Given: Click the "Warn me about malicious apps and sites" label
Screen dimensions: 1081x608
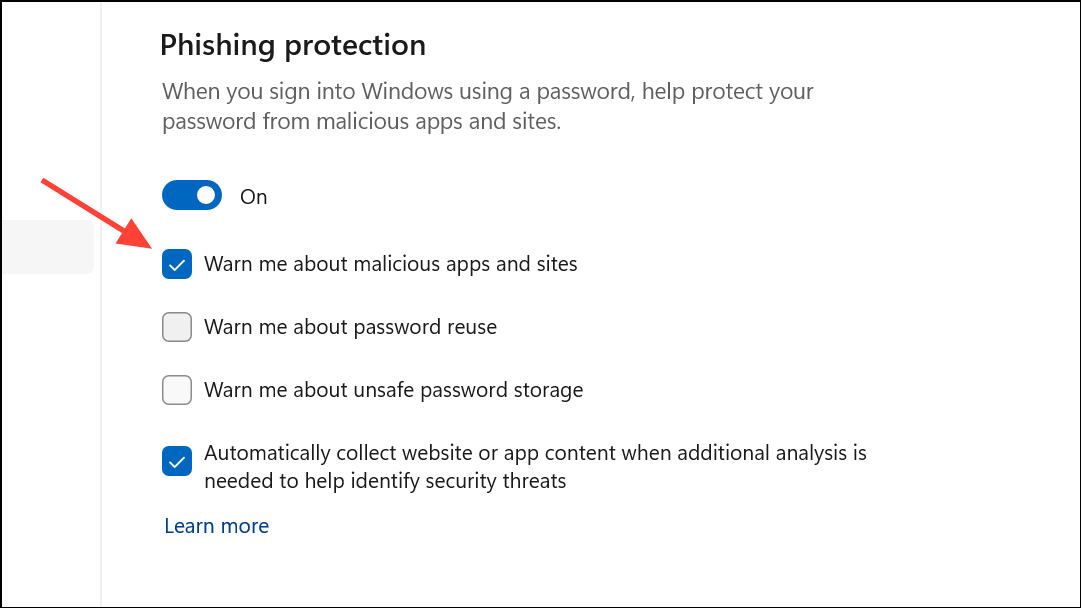Looking at the screenshot, I should [391, 265].
